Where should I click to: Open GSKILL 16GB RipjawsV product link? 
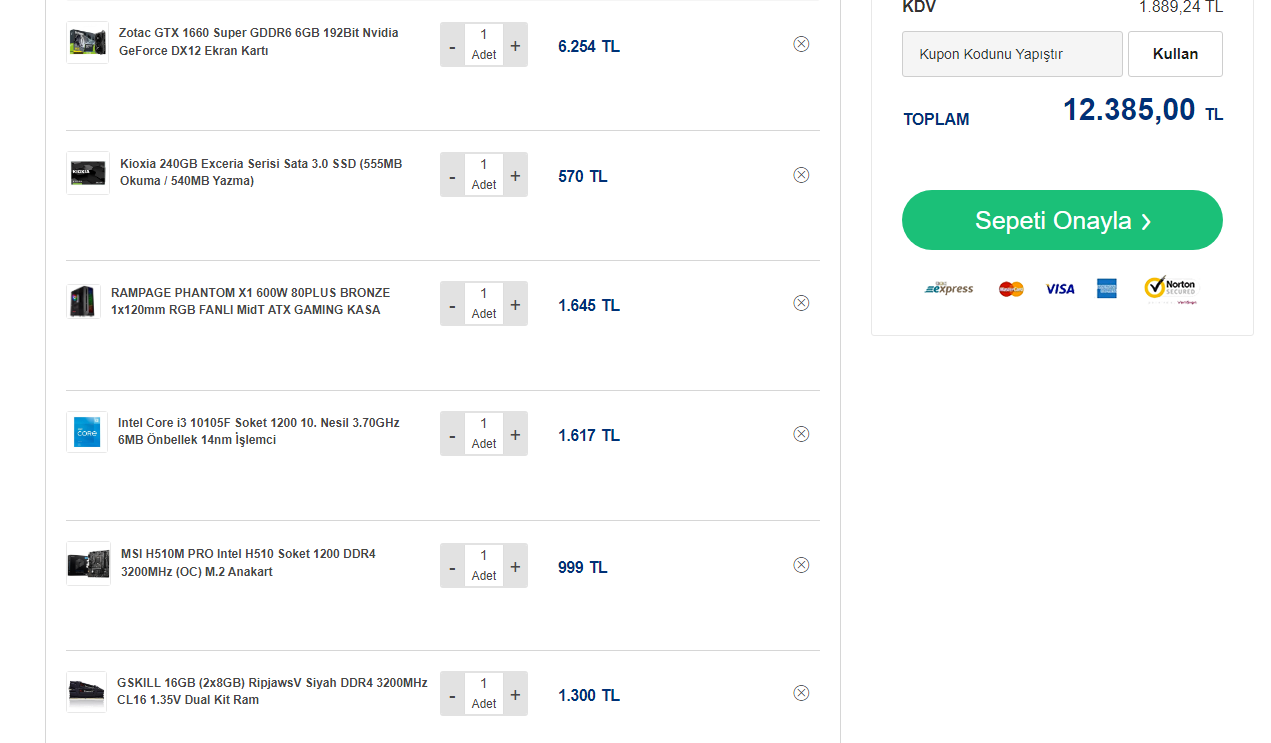pyautogui.click(x=271, y=691)
